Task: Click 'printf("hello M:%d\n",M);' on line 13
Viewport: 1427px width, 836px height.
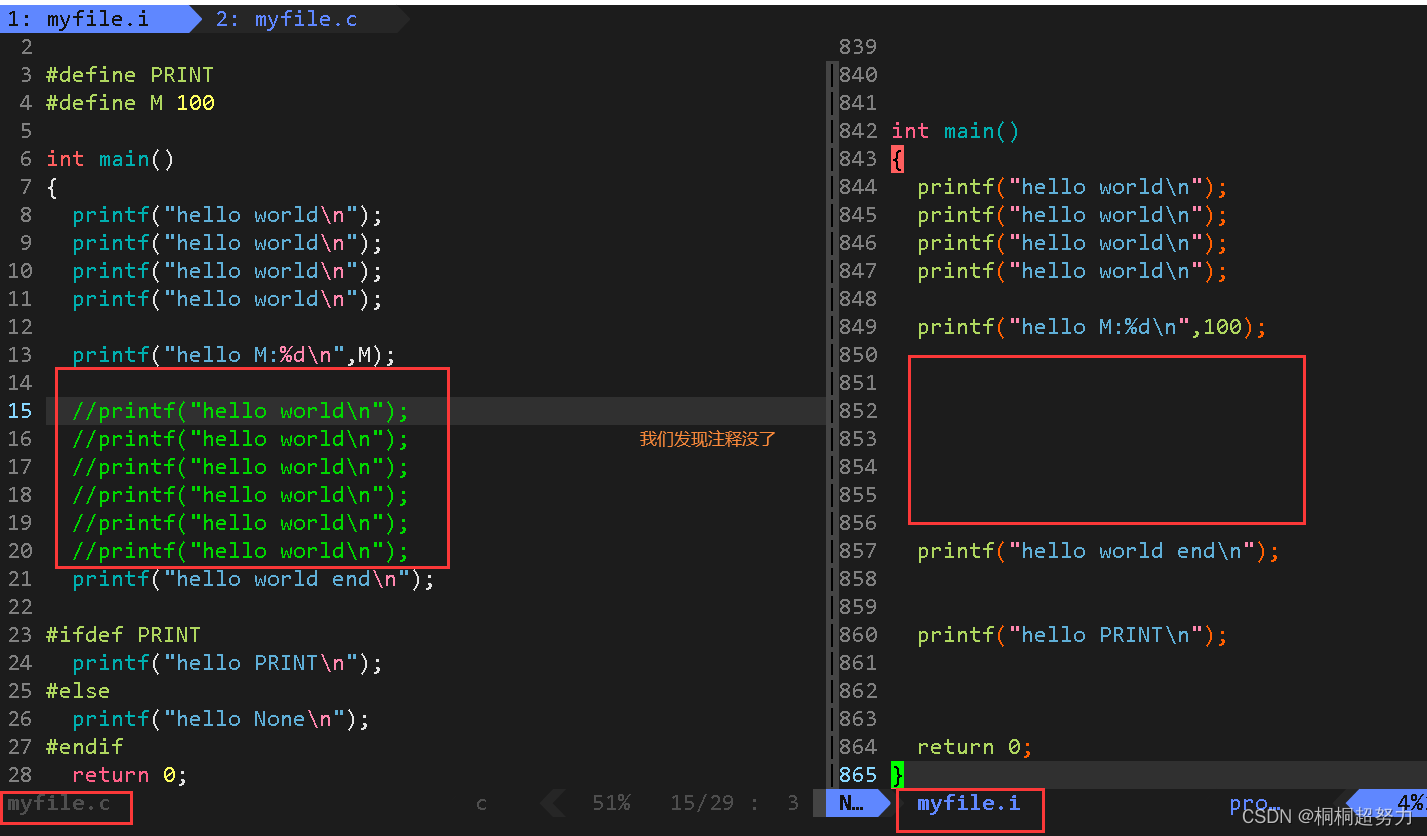Action: click(x=234, y=355)
